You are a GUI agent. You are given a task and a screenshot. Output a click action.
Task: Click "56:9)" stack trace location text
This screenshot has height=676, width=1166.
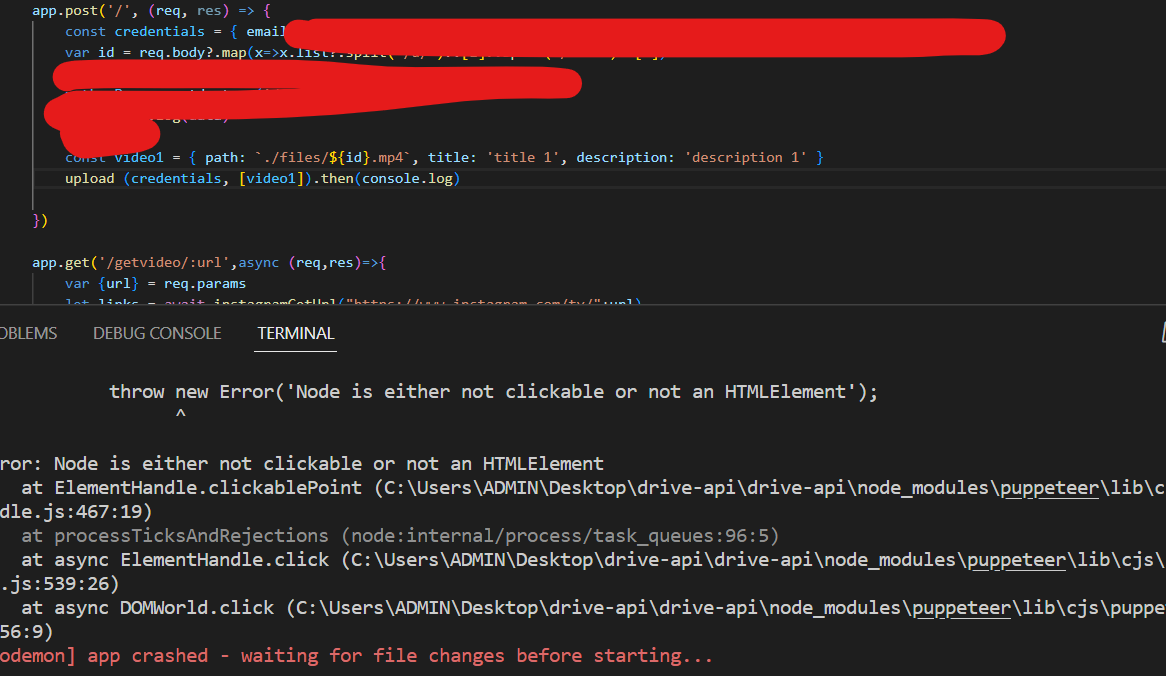[x=27, y=631]
